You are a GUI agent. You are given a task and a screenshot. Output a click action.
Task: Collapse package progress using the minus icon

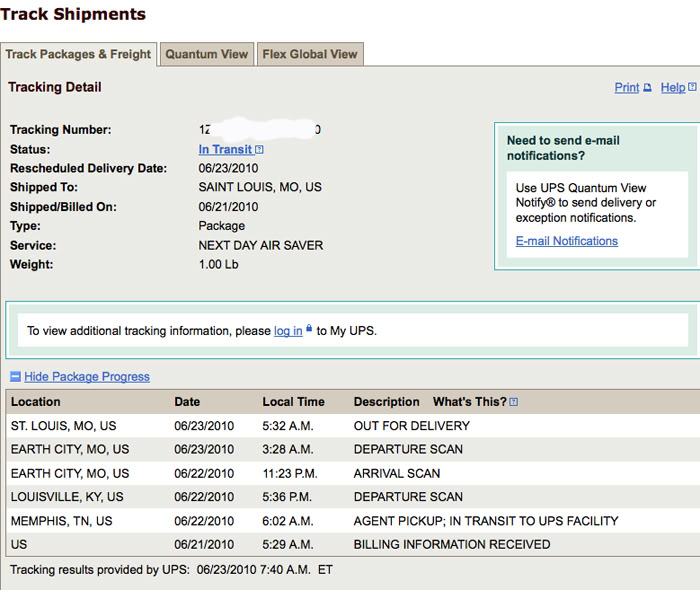15,377
